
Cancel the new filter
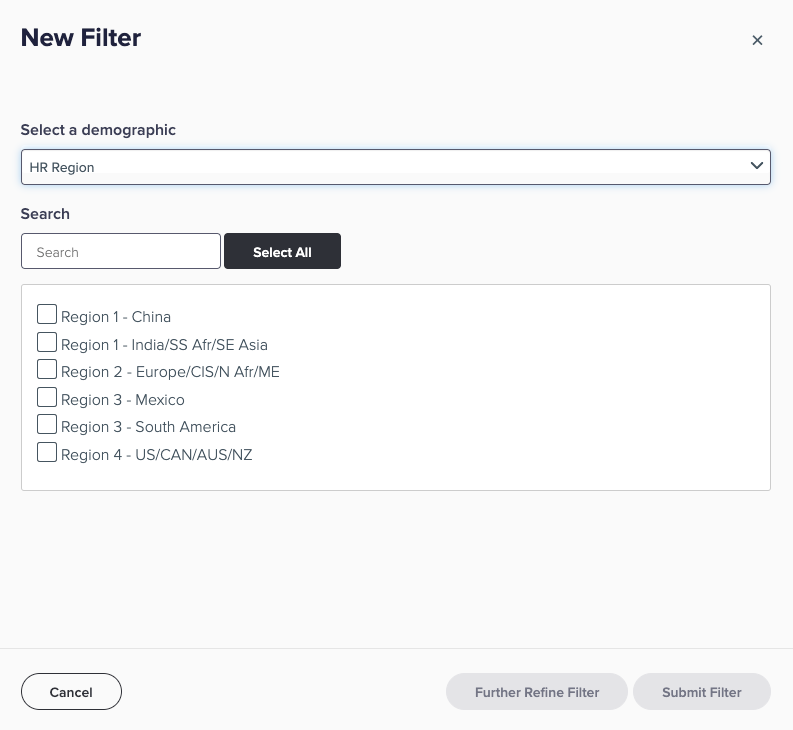[x=71, y=692]
